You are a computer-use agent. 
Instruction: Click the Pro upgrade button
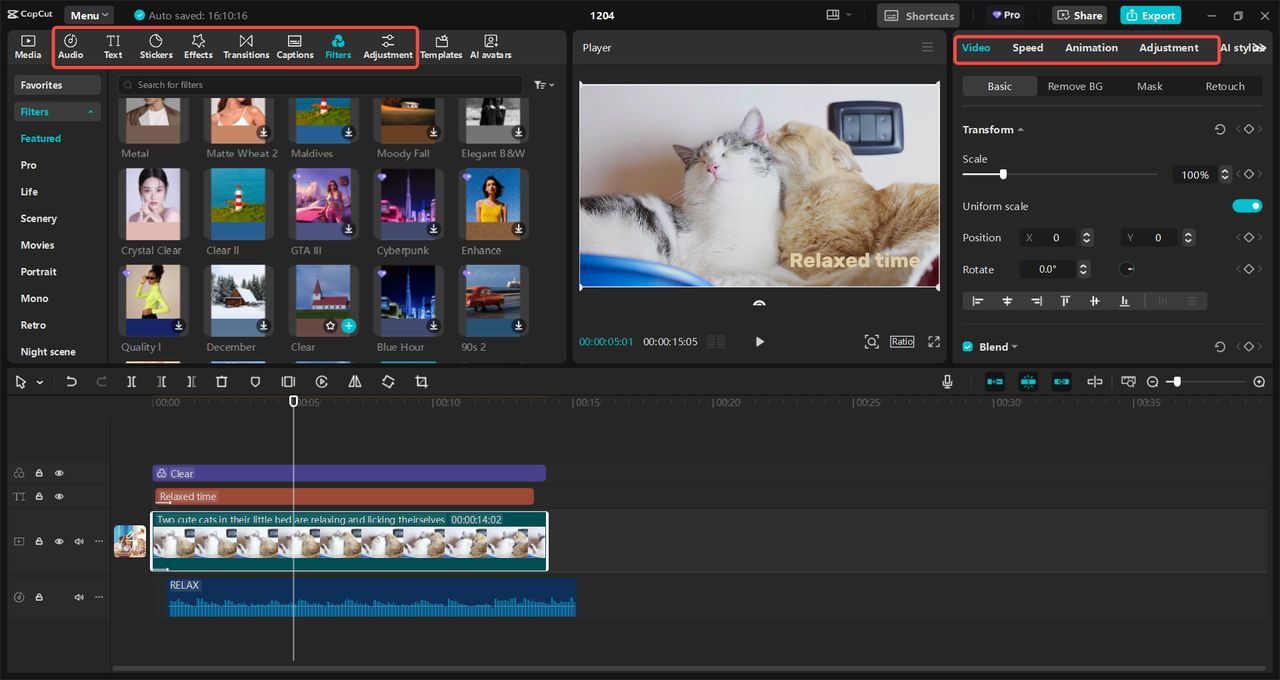click(x=1005, y=15)
